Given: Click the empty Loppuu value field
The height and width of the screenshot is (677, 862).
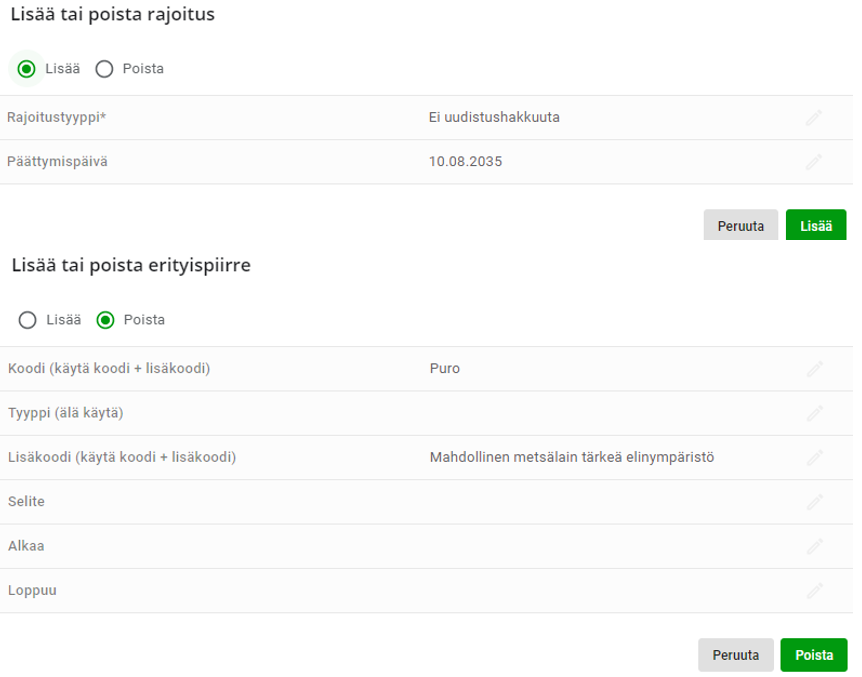Looking at the screenshot, I should pyautogui.click(x=610, y=591).
